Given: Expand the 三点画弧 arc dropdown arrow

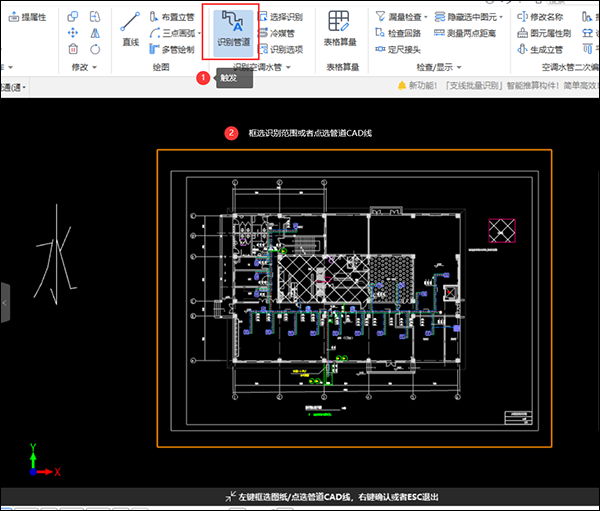Looking at the screenshot, I should 200,33.
